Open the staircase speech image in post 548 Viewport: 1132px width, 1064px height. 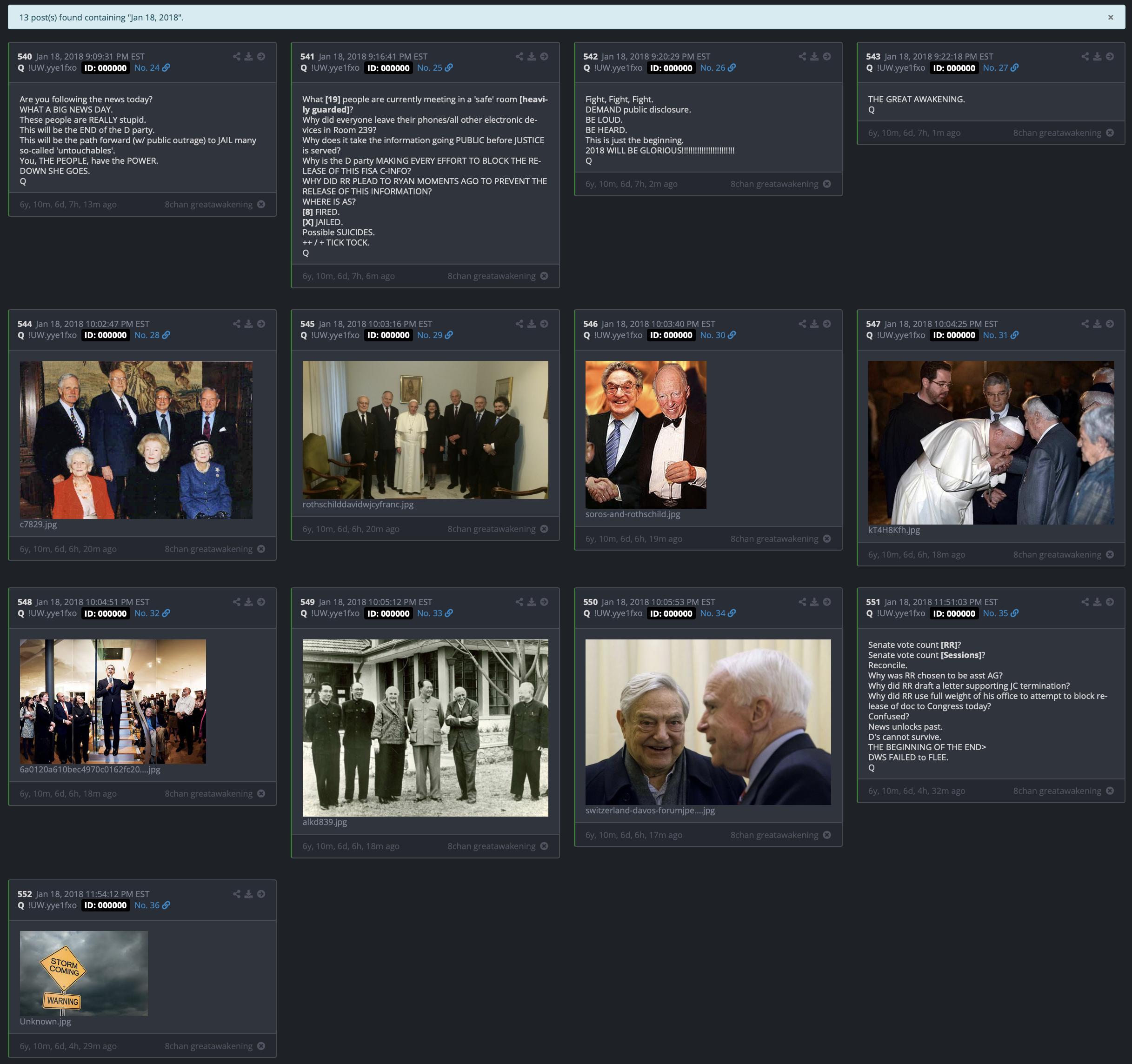point(113,701)
